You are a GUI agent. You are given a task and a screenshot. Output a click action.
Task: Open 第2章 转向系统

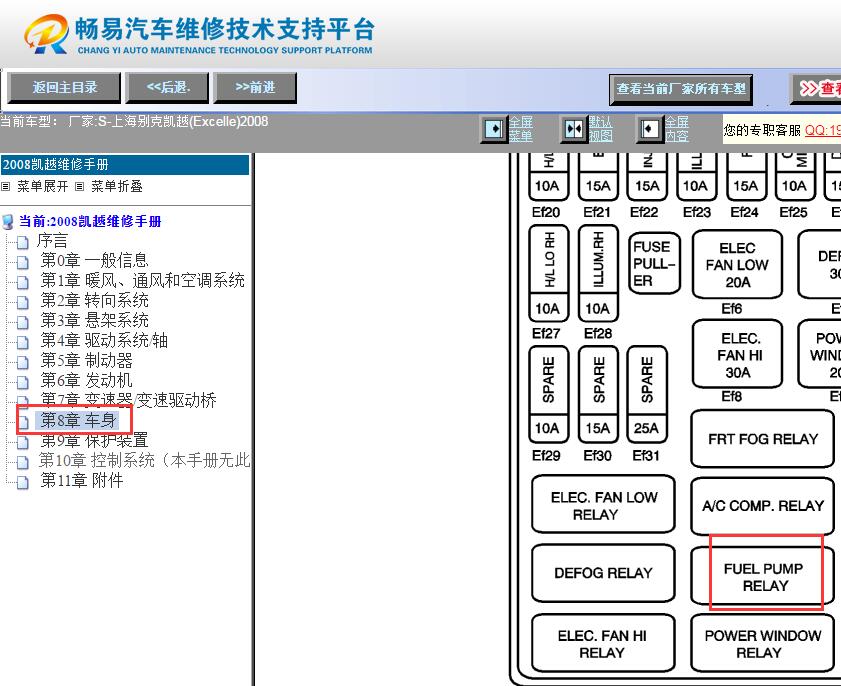click(94, 300)
